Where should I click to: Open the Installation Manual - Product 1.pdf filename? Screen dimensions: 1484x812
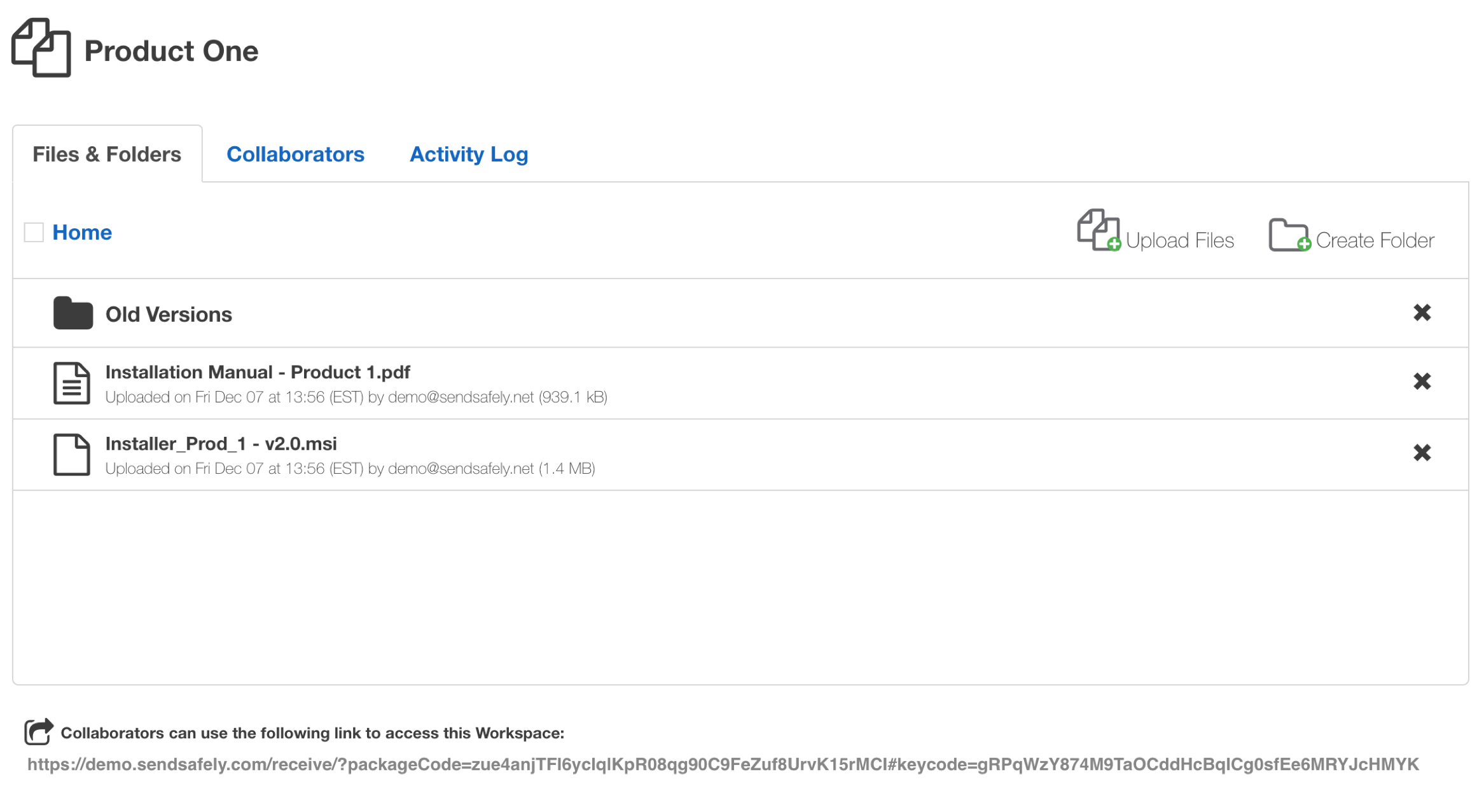[x=258, y=372]
